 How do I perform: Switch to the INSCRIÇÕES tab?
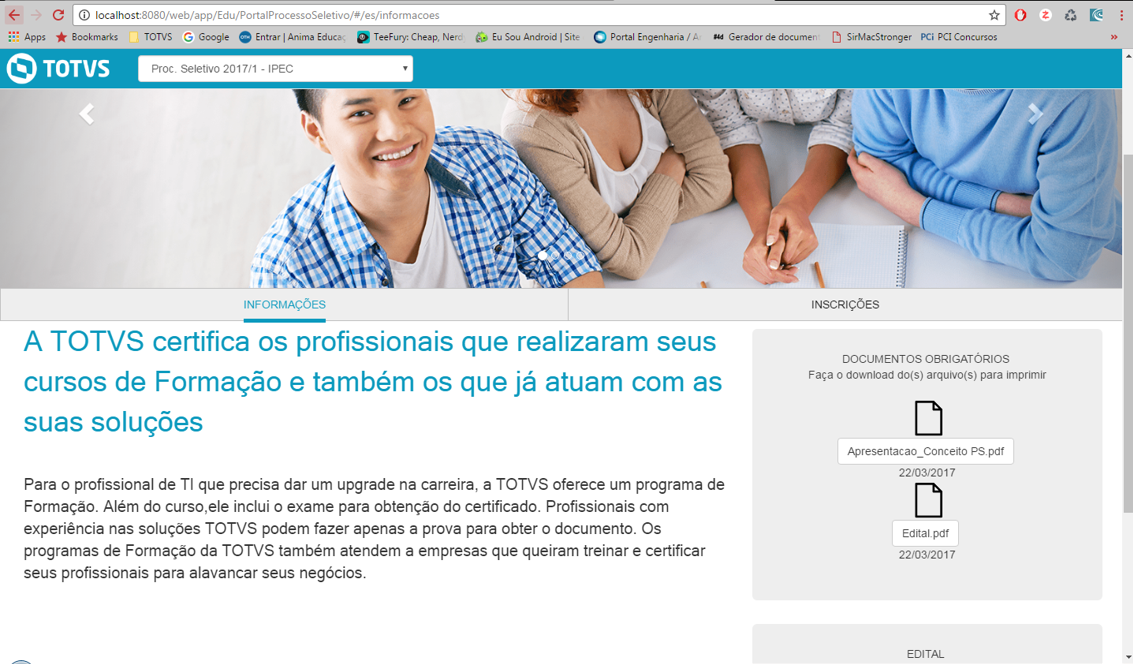coord(845,305)
